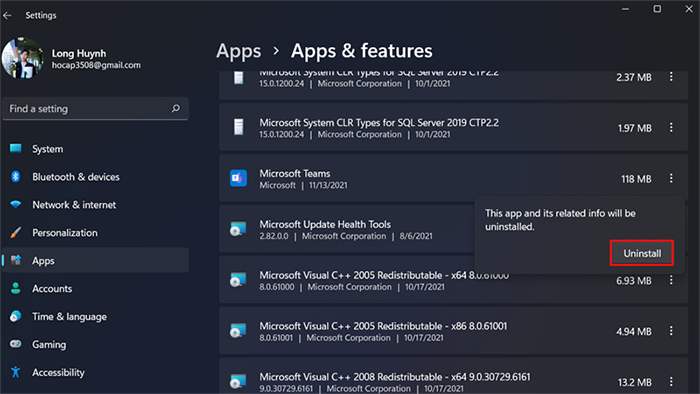Click the Long Huynh account name
This screenshot has width=700, height=394.
pos(79,54)
